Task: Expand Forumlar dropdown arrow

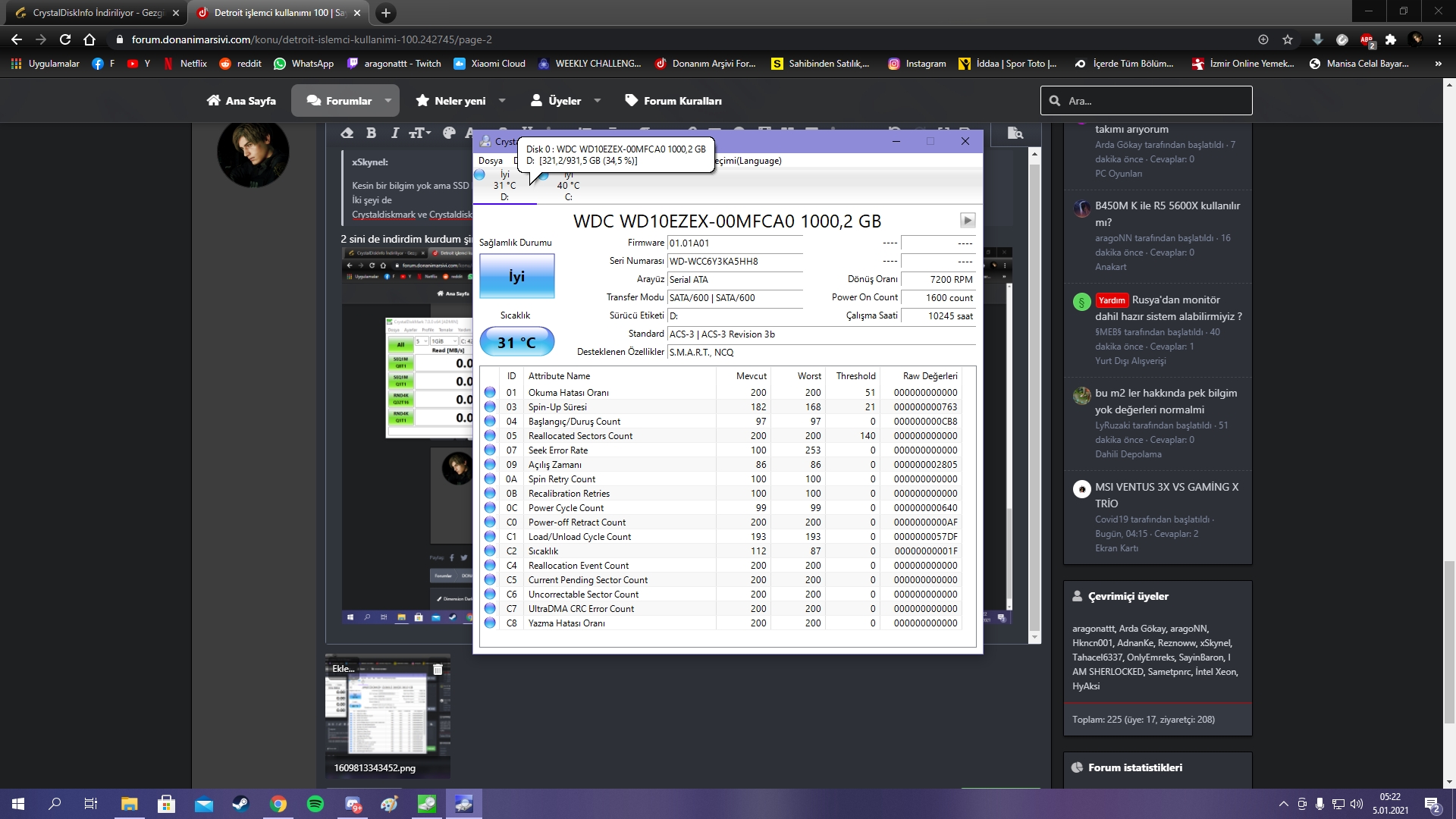Action: point(388,101)
